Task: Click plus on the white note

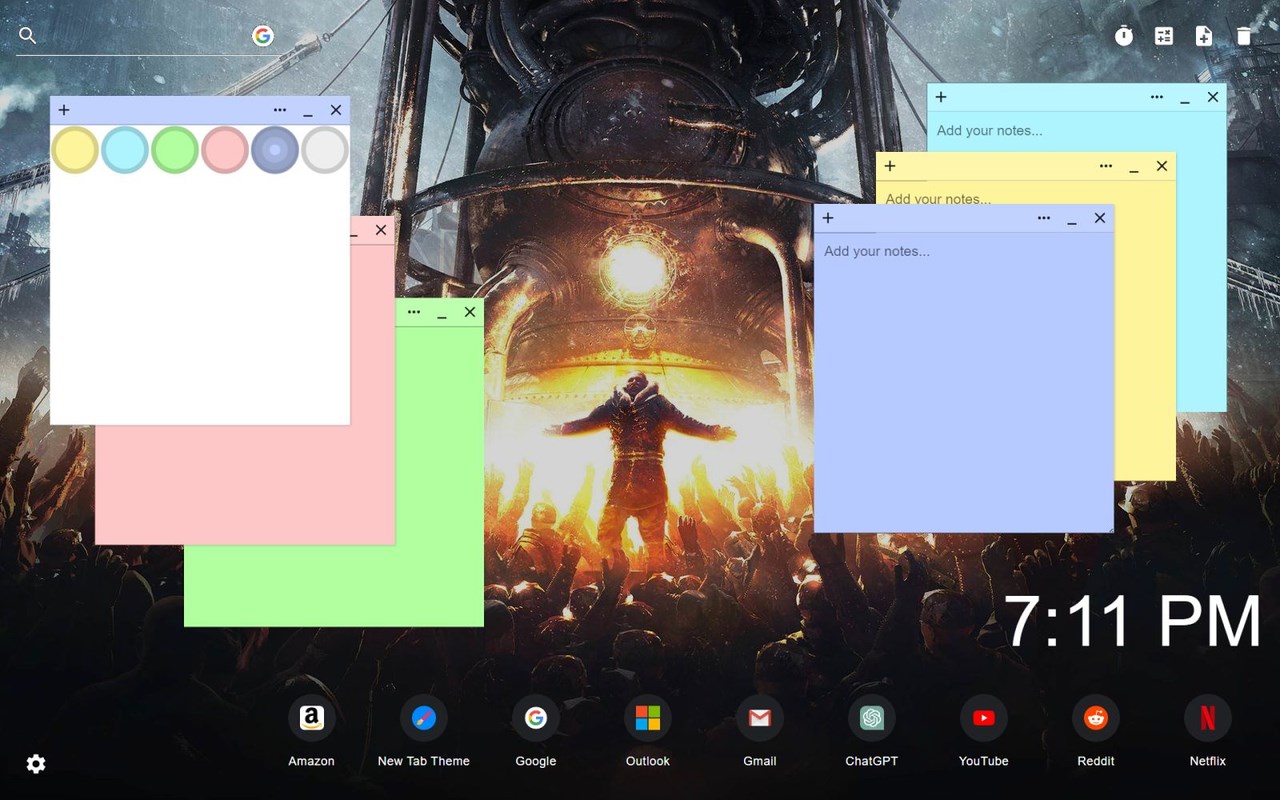Action: [64, 110]
